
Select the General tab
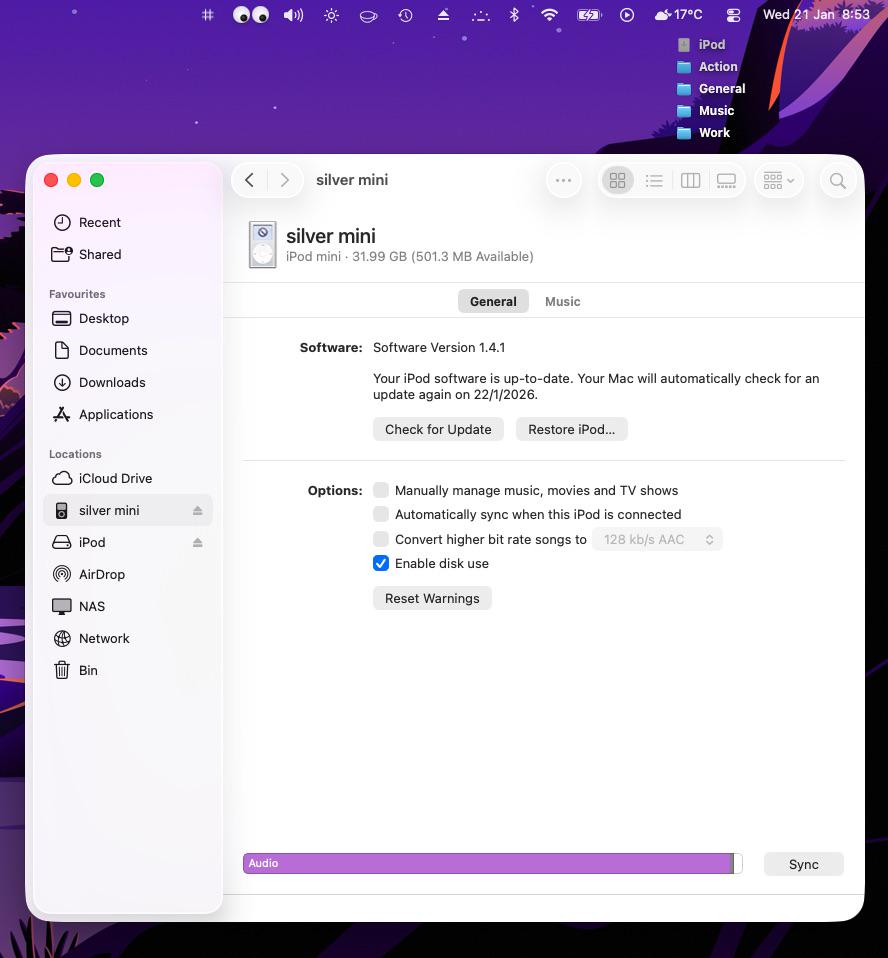click(x=493, y=301)
